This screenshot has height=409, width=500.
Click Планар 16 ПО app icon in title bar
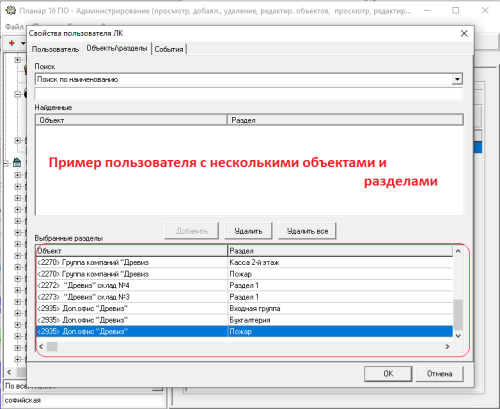tap(11, 11)
